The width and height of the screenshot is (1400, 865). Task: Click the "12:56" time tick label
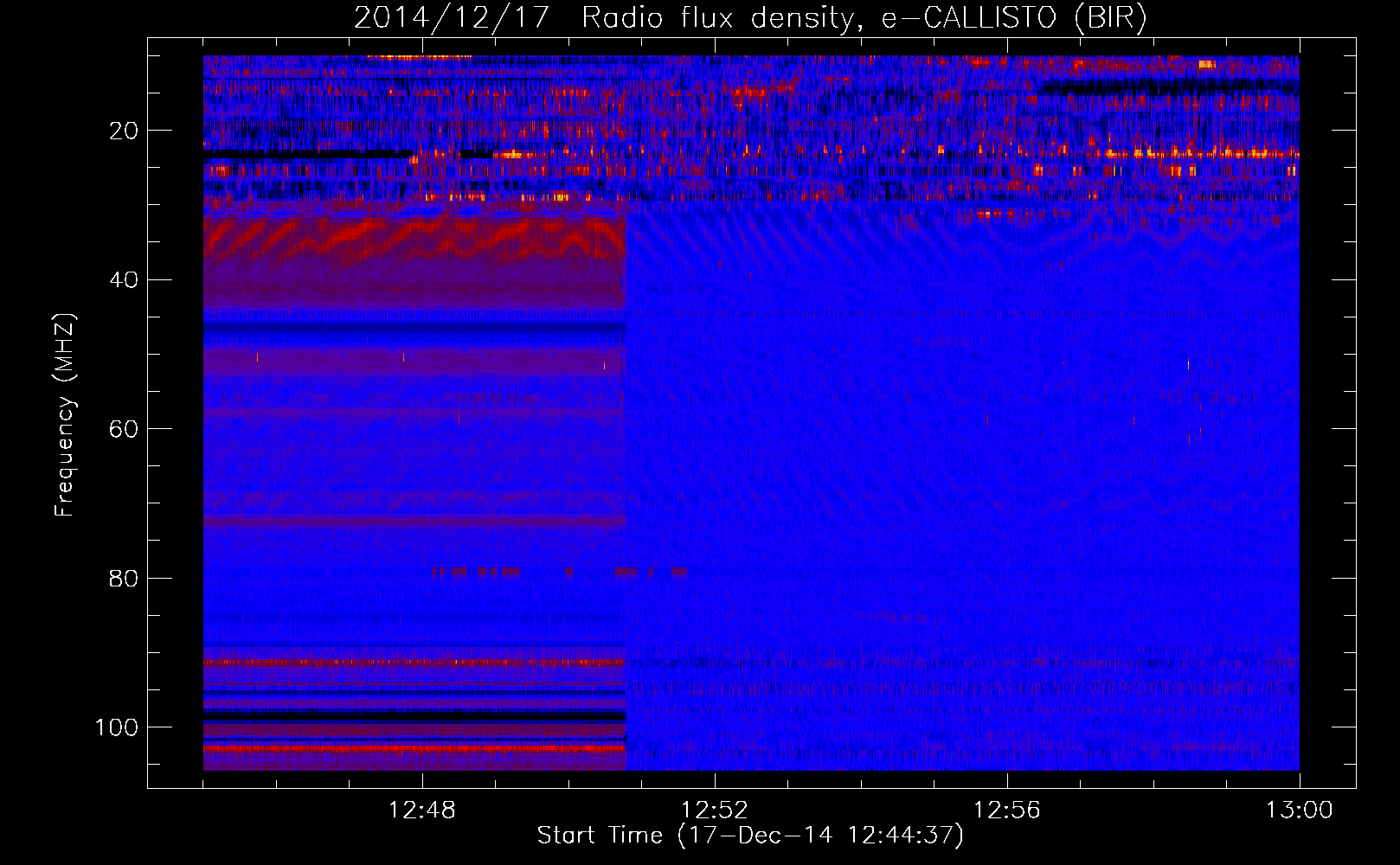1007,811
